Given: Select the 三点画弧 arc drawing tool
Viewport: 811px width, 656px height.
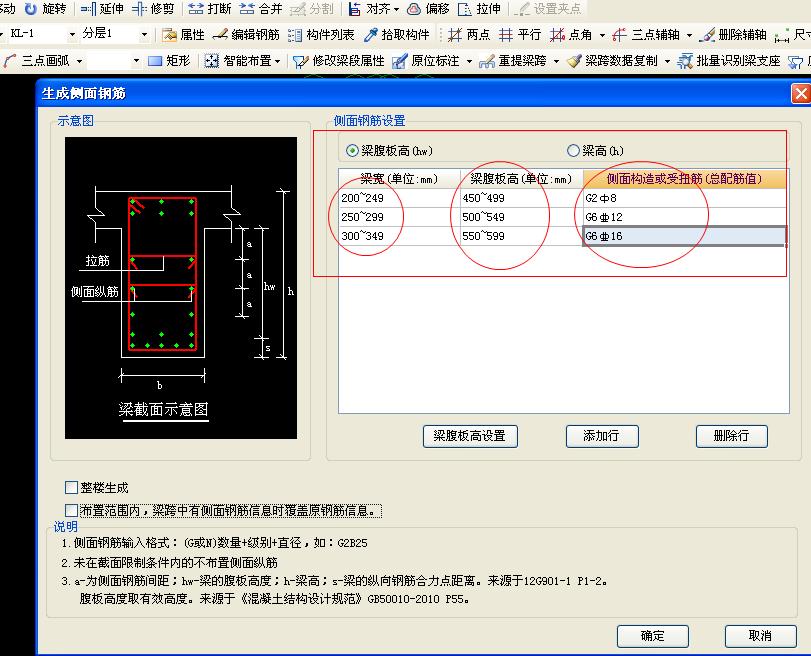Looking at the screenshot, I should coord(36,61).
